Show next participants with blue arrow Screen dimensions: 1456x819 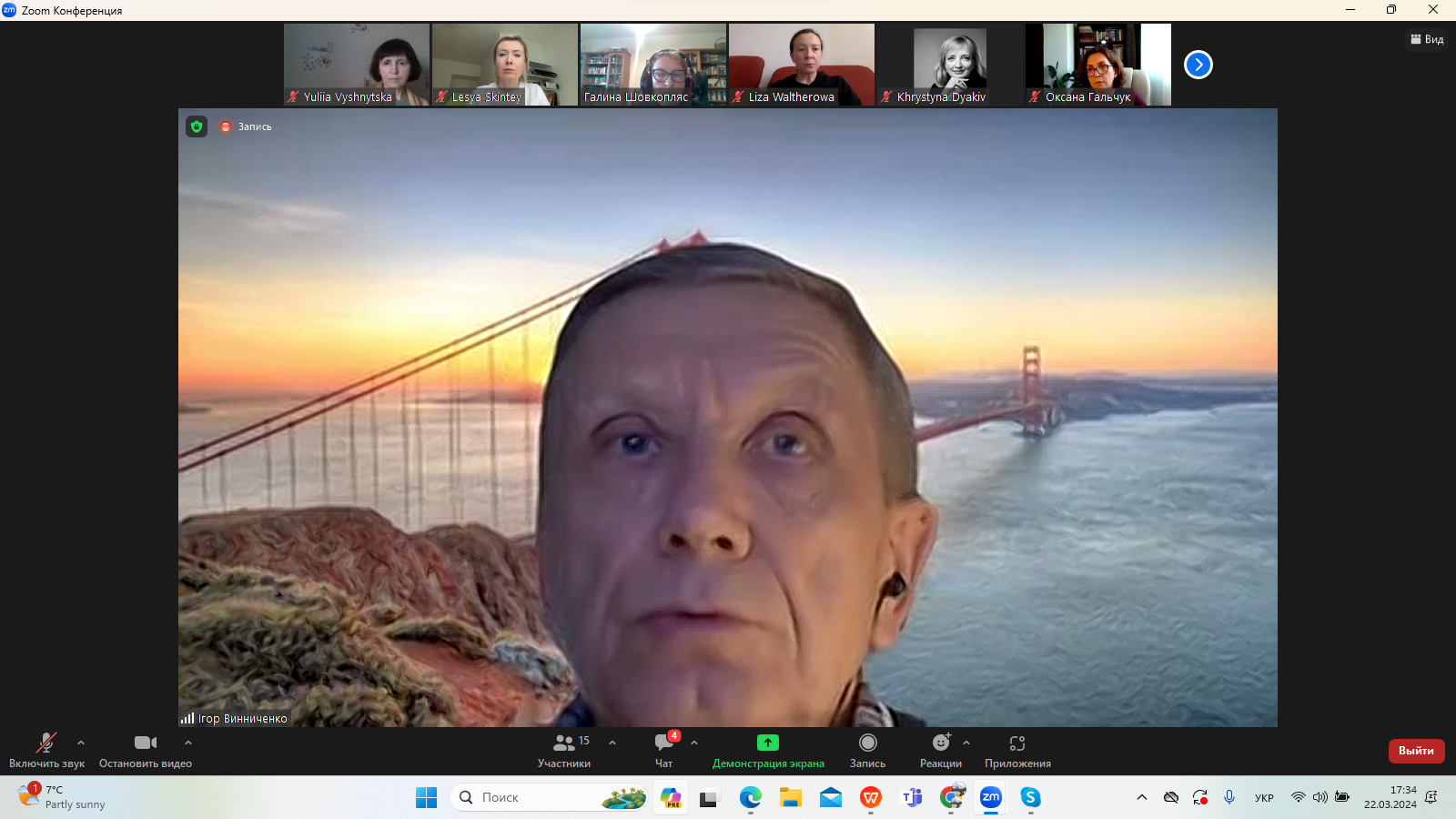click(1198, 65)
